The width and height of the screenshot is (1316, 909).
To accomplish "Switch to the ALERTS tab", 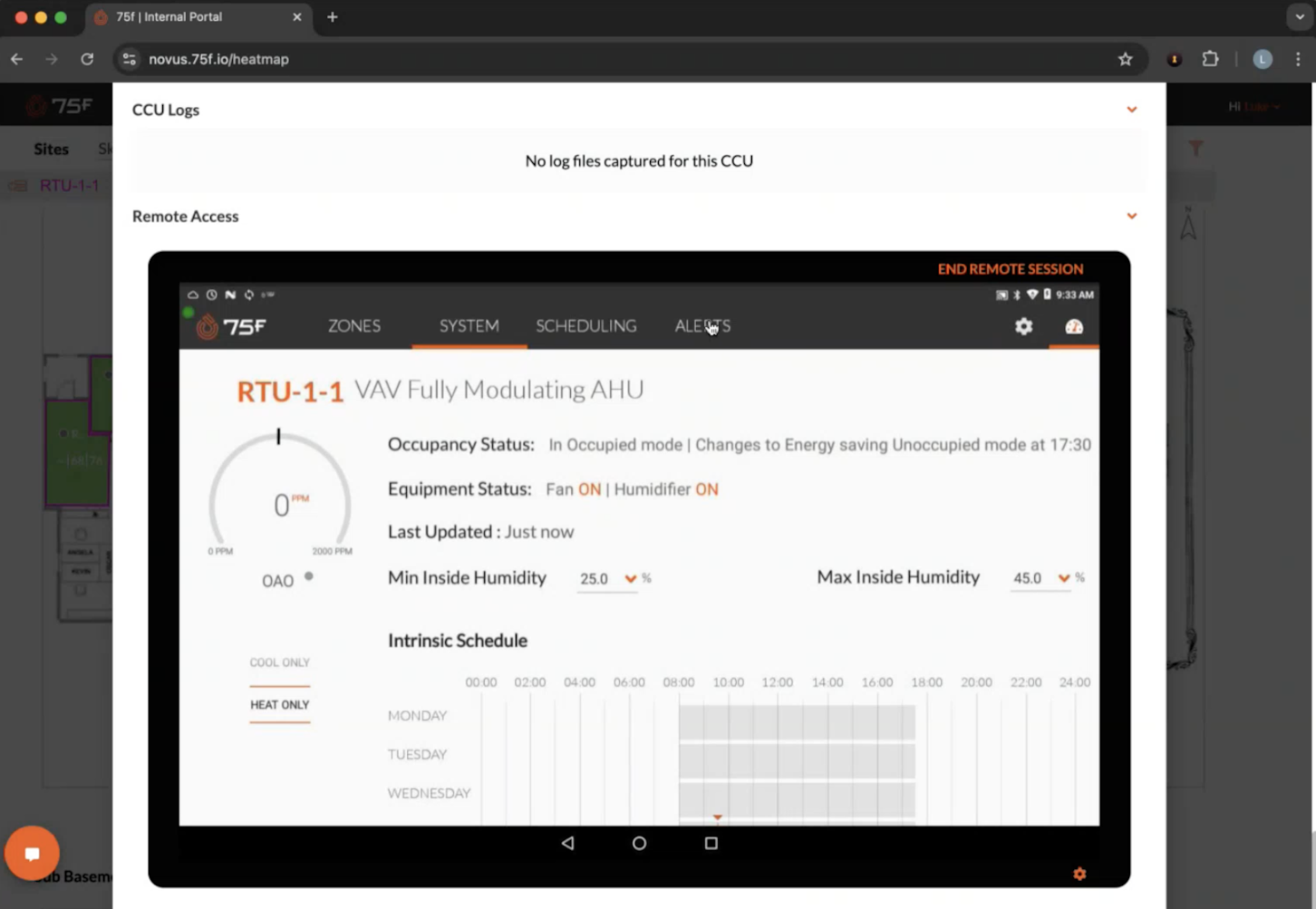I will click(702, 325).
